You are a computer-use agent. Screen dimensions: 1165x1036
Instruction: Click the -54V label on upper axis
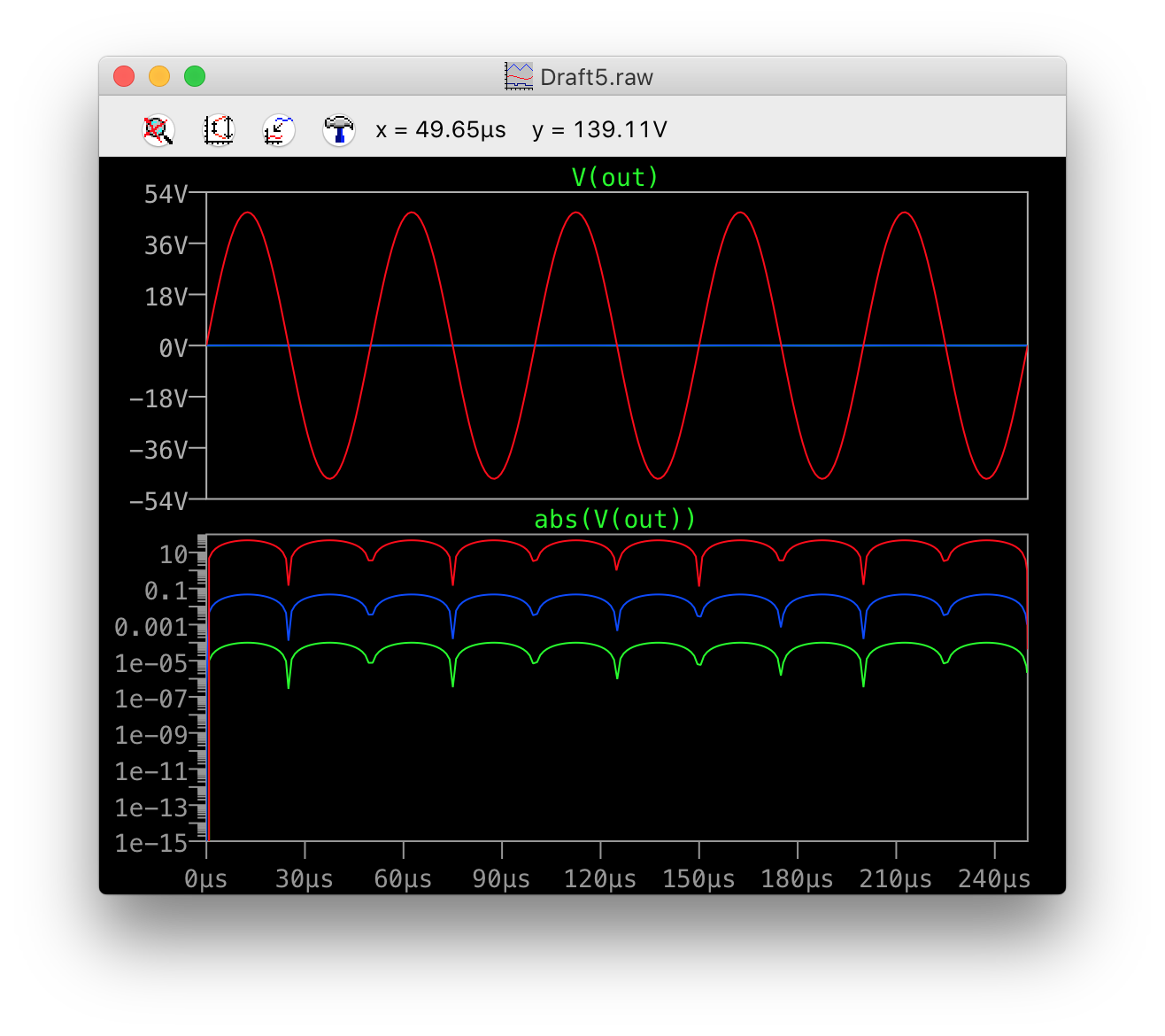click(158, 501)
